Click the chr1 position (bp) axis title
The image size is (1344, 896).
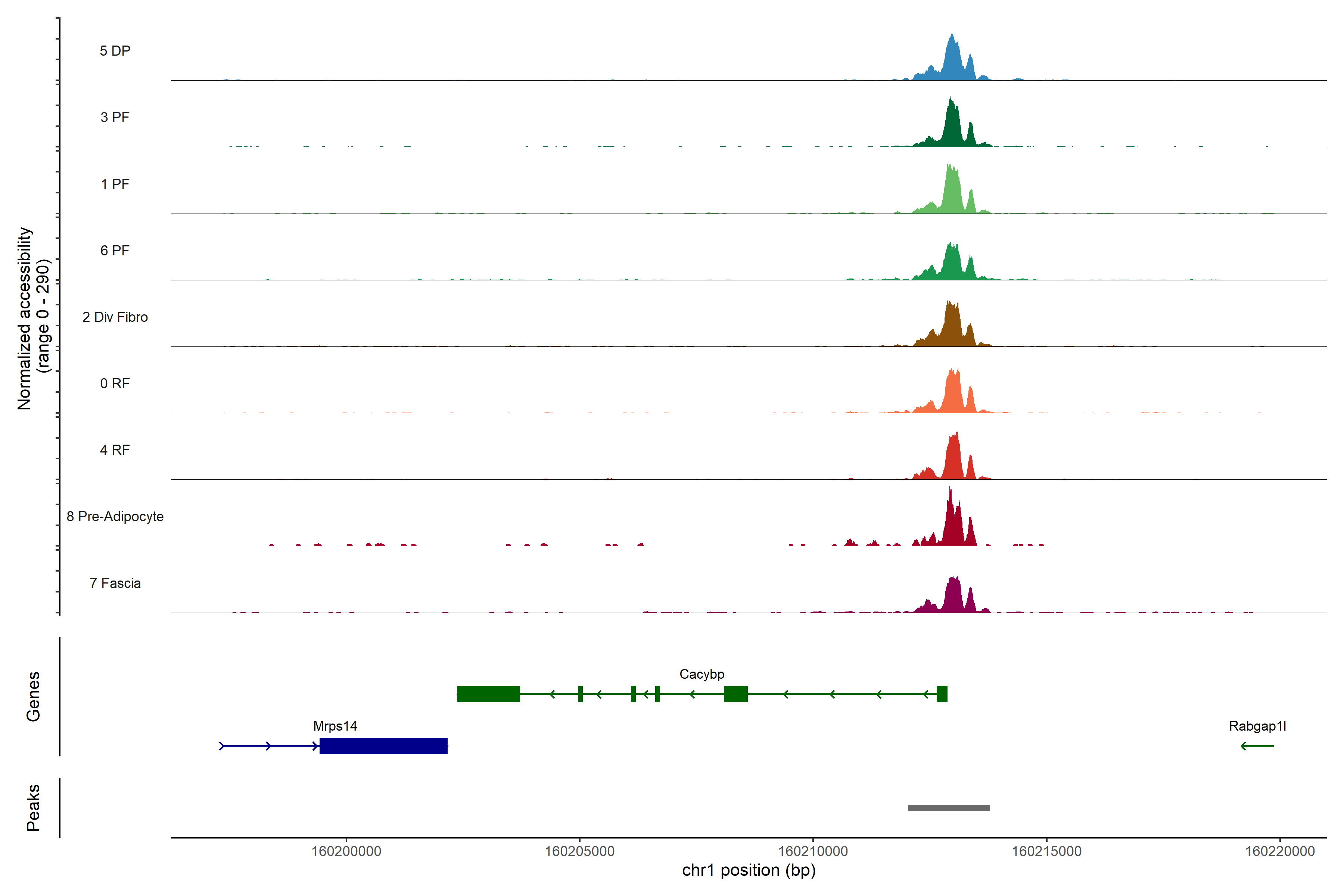749,870
